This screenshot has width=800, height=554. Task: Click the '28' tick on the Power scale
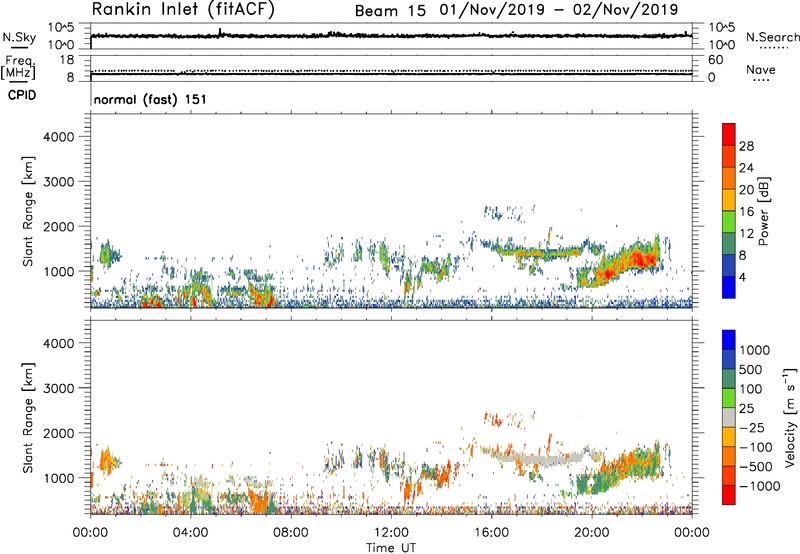[x=746, y=146]
